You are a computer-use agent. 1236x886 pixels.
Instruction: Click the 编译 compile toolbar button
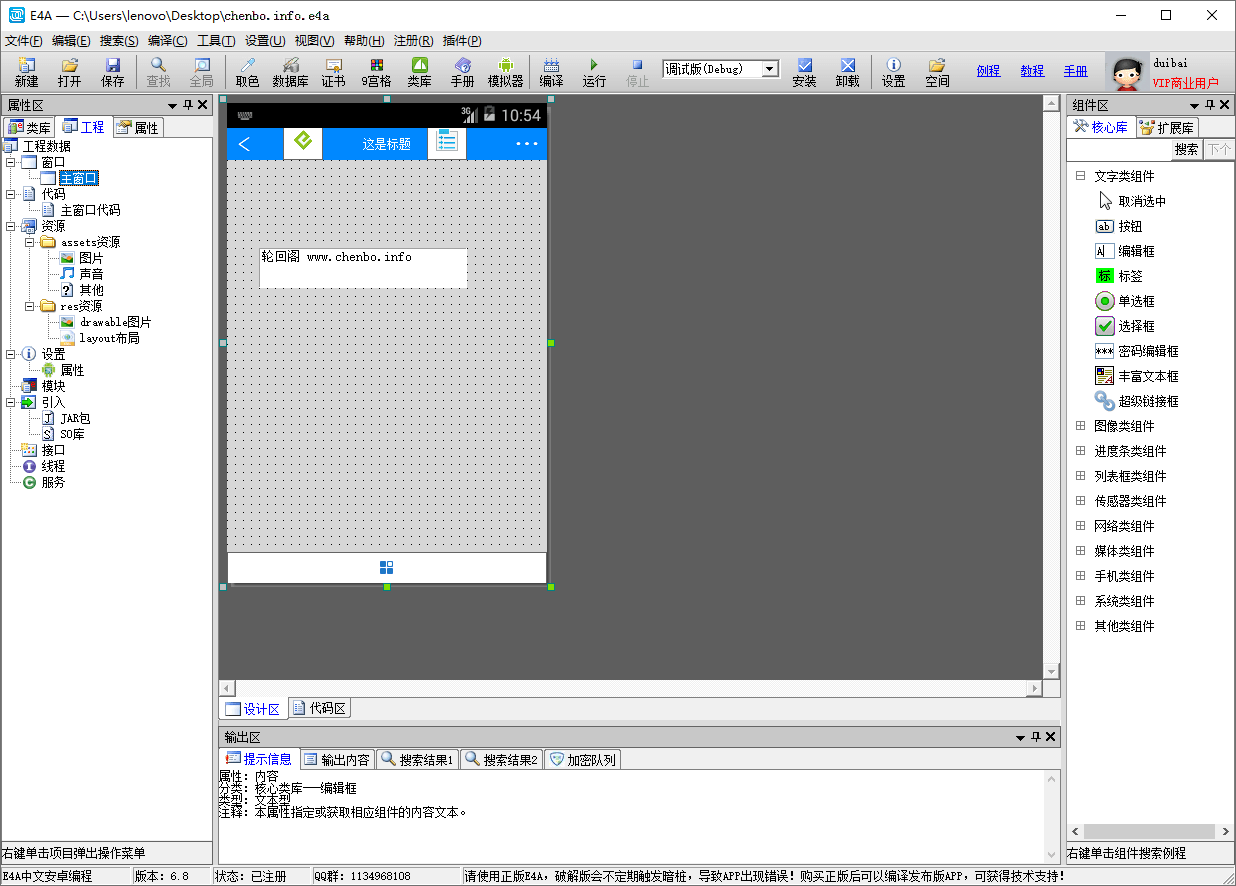(551, 72)
